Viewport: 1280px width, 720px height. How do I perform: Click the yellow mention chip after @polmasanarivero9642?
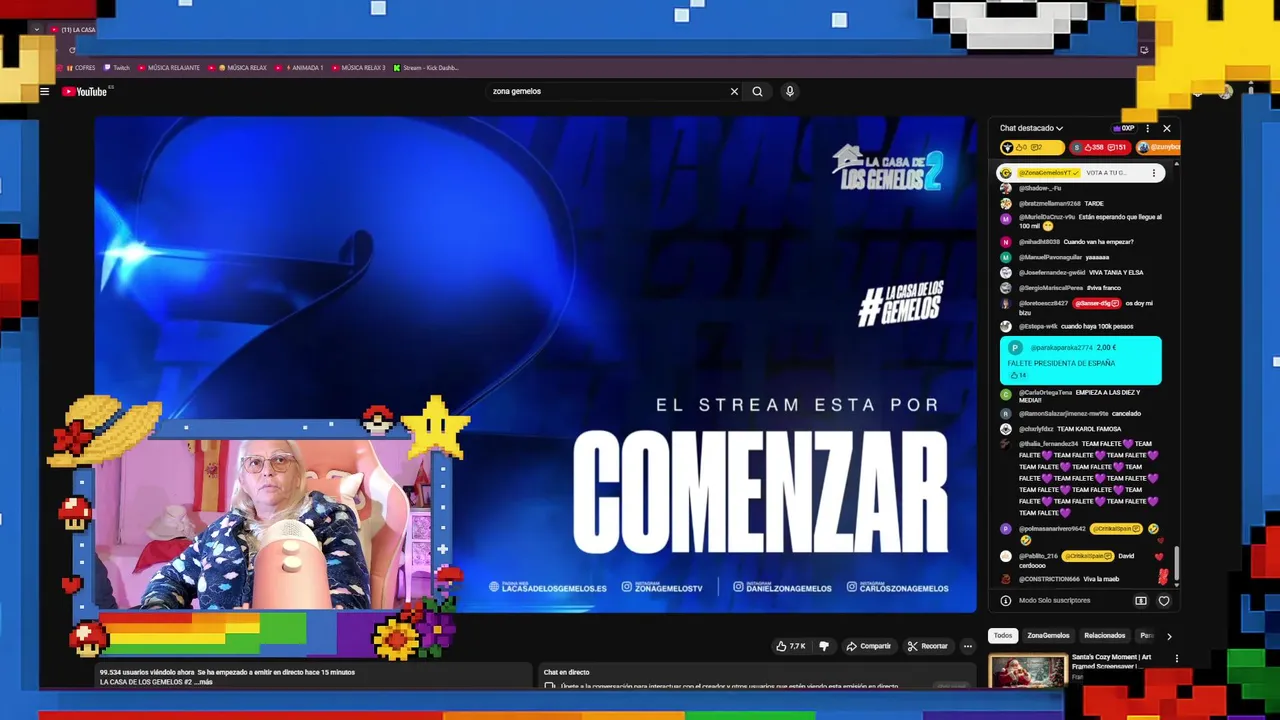pyautogui.click(x=1116, y=528)
